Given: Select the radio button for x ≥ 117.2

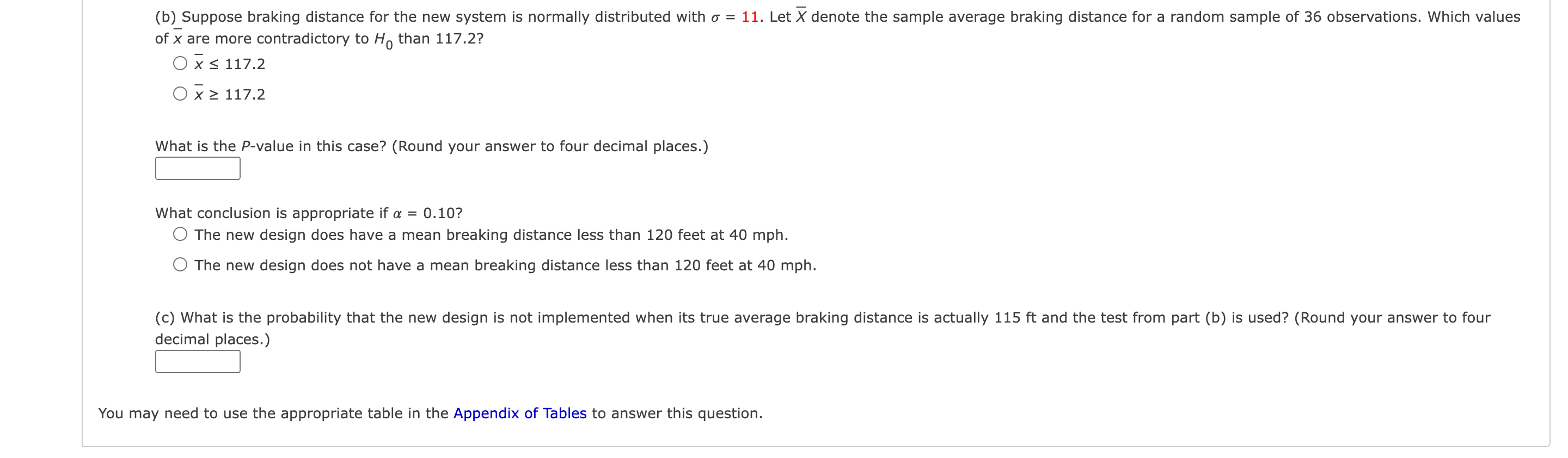Looking at the screenshot, I should click(x=180, y=92).
